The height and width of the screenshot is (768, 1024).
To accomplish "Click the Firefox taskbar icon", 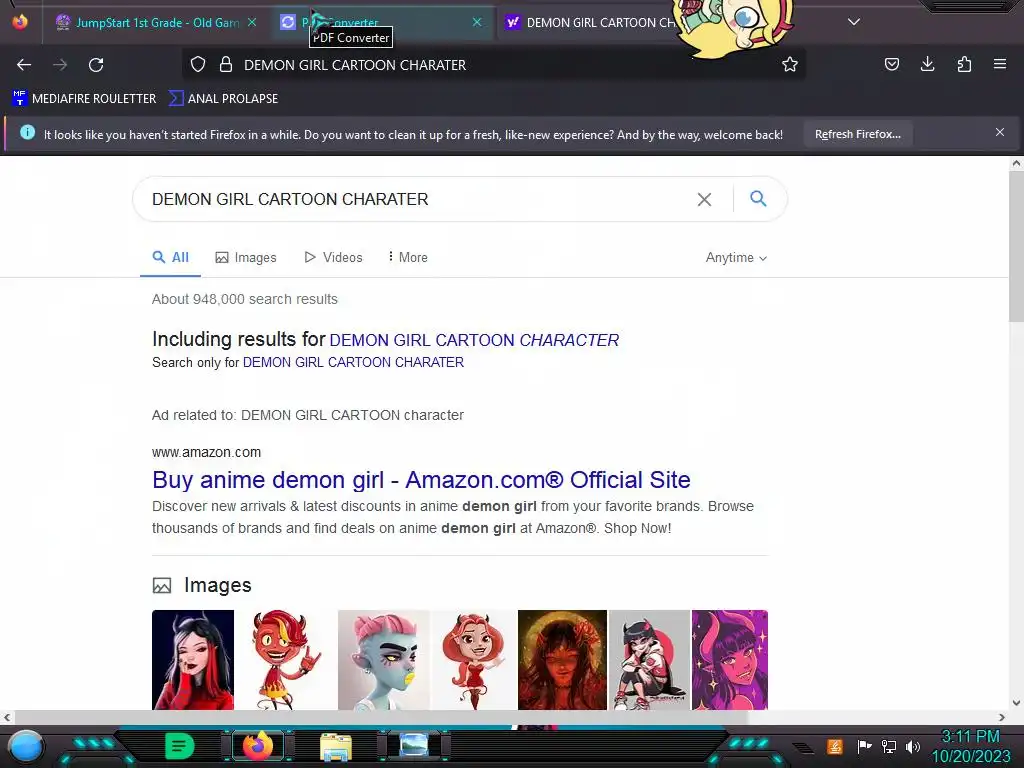I will (x=258, y=746).
